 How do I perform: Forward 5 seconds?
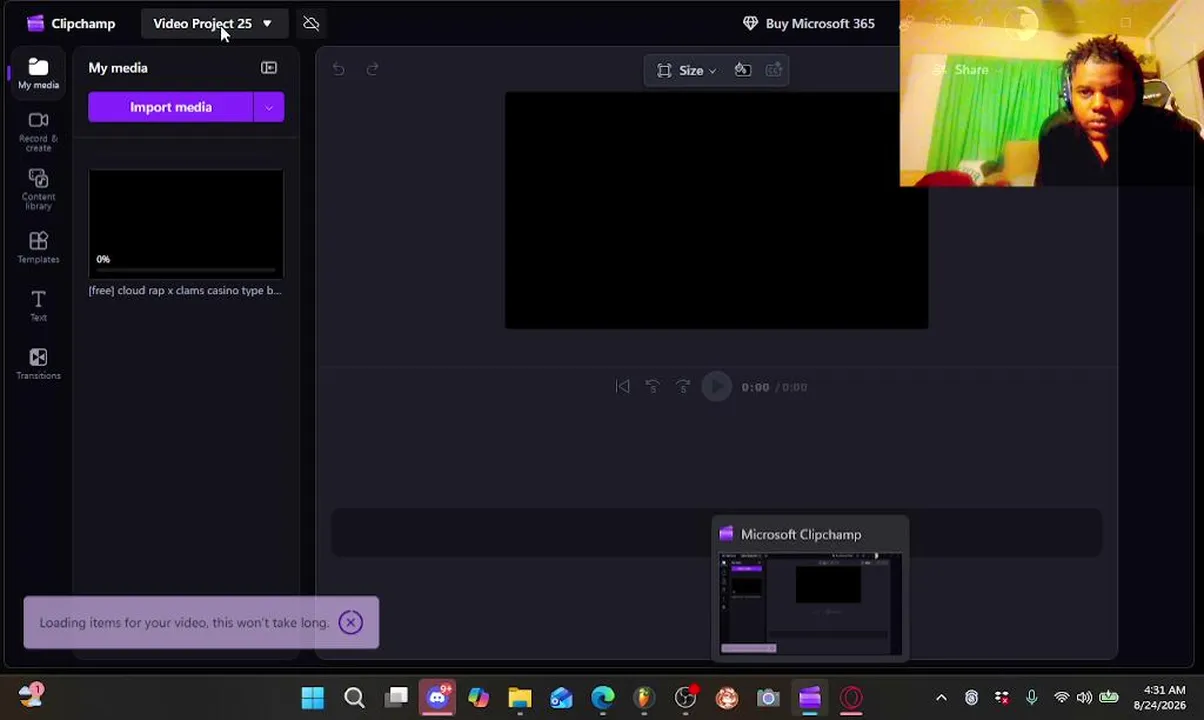(683, 387)
